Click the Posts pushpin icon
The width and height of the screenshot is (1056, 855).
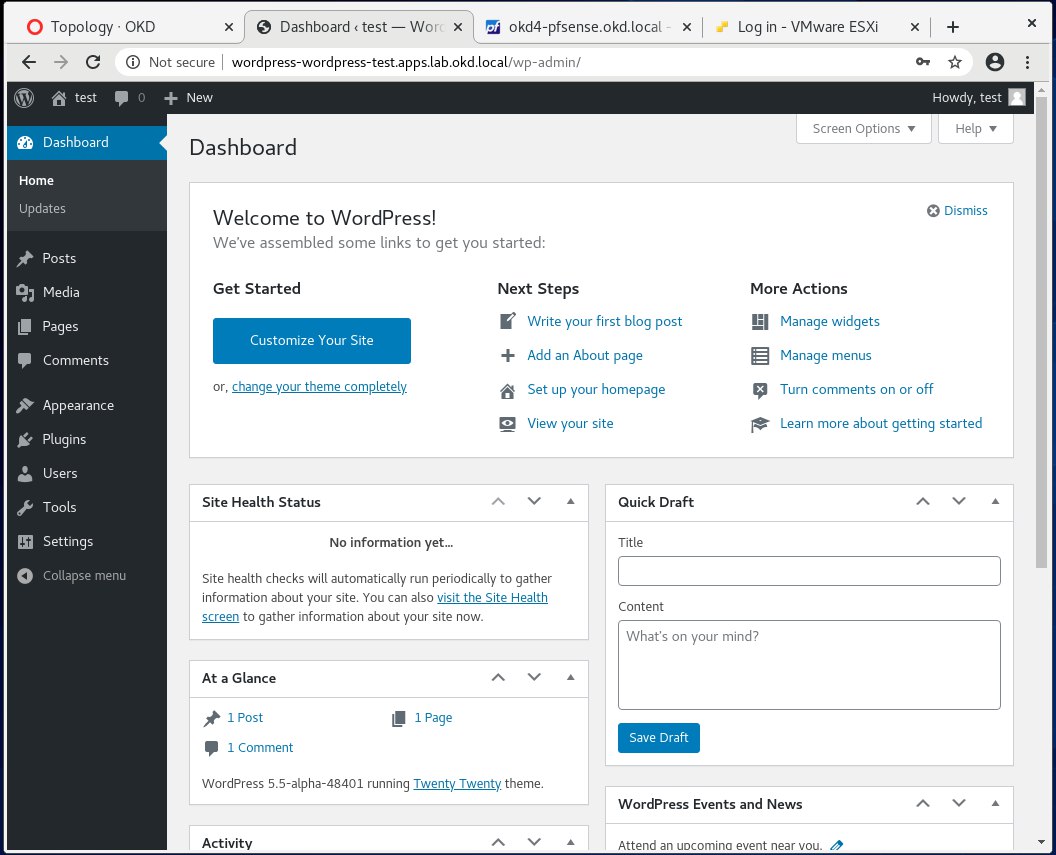(25, 259)
